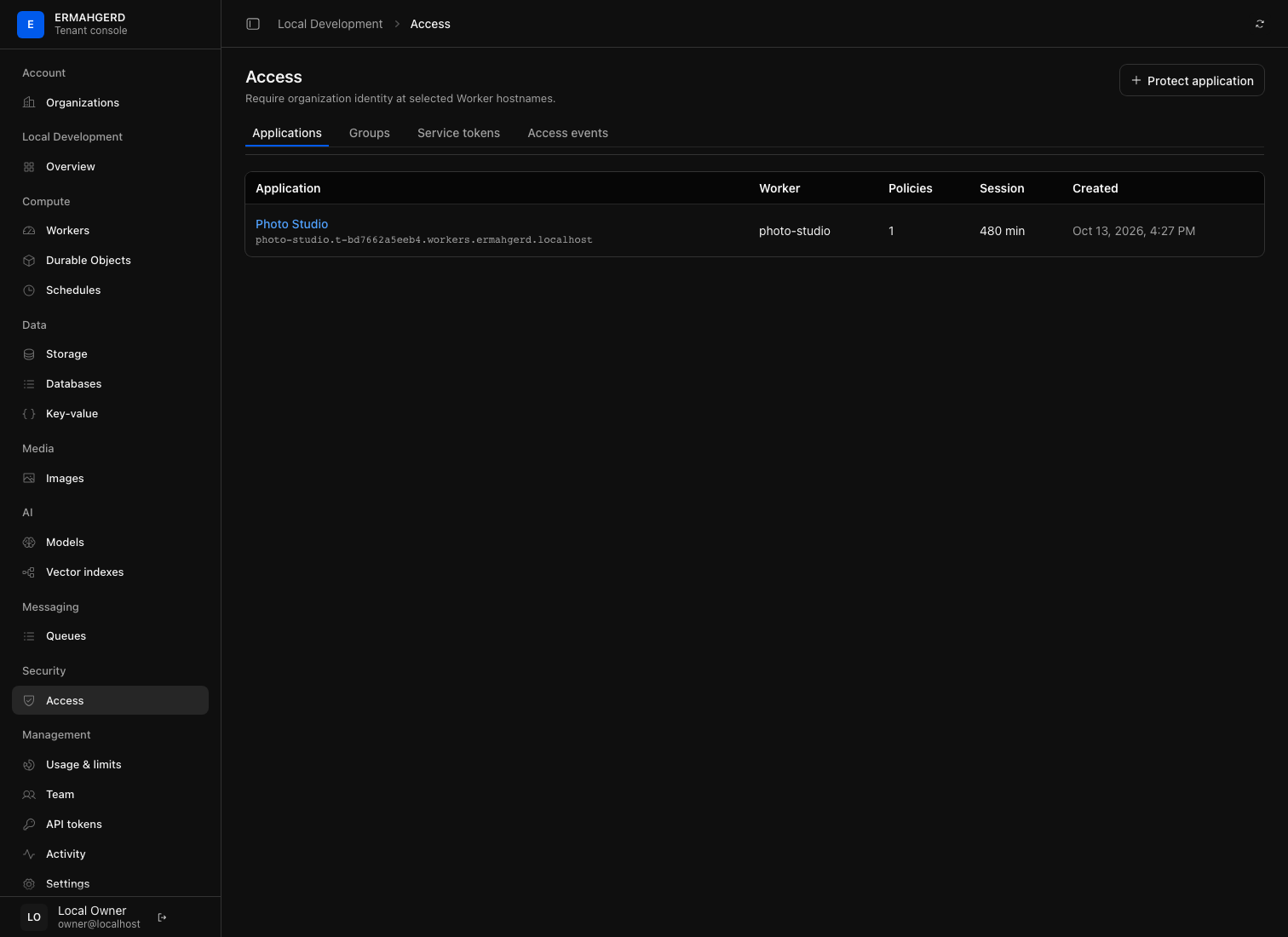The height and width of the screenshot is (937, 1288).
Task: Click the API tokens key icon
Action: point(29,825)
